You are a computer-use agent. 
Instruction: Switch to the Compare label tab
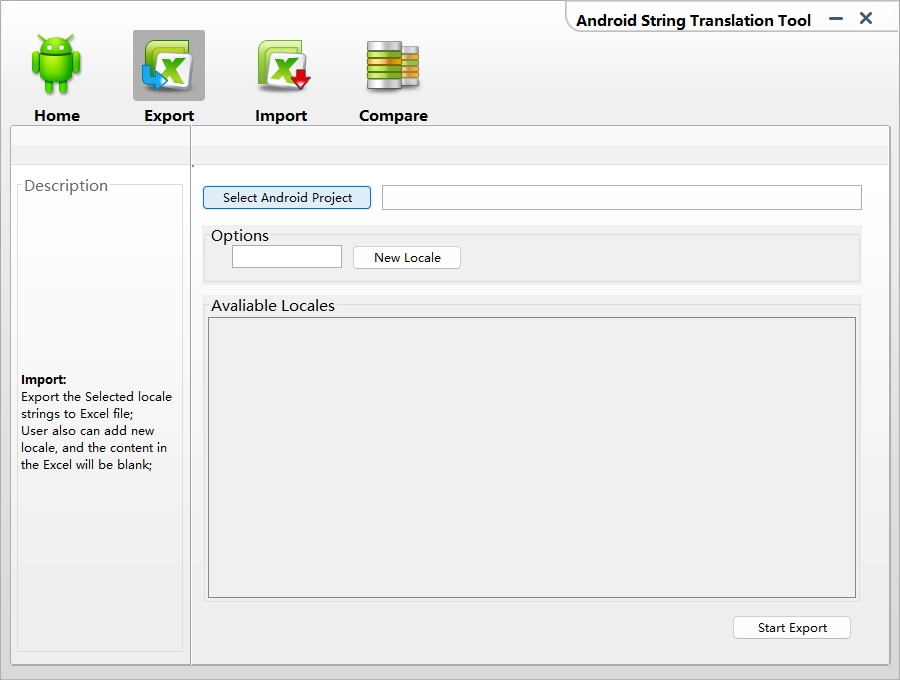pyautogui.click(x=393, y=115)
